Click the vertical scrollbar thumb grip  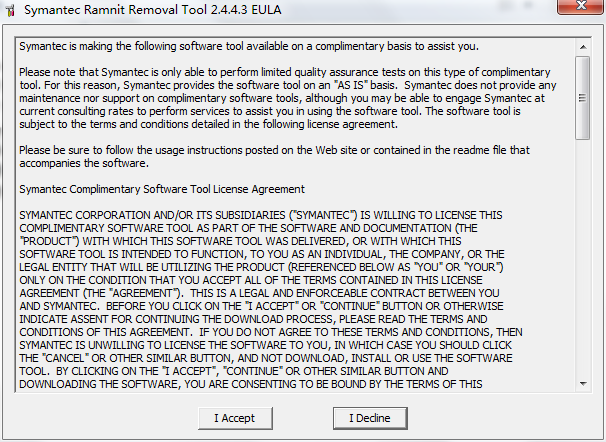582,98
